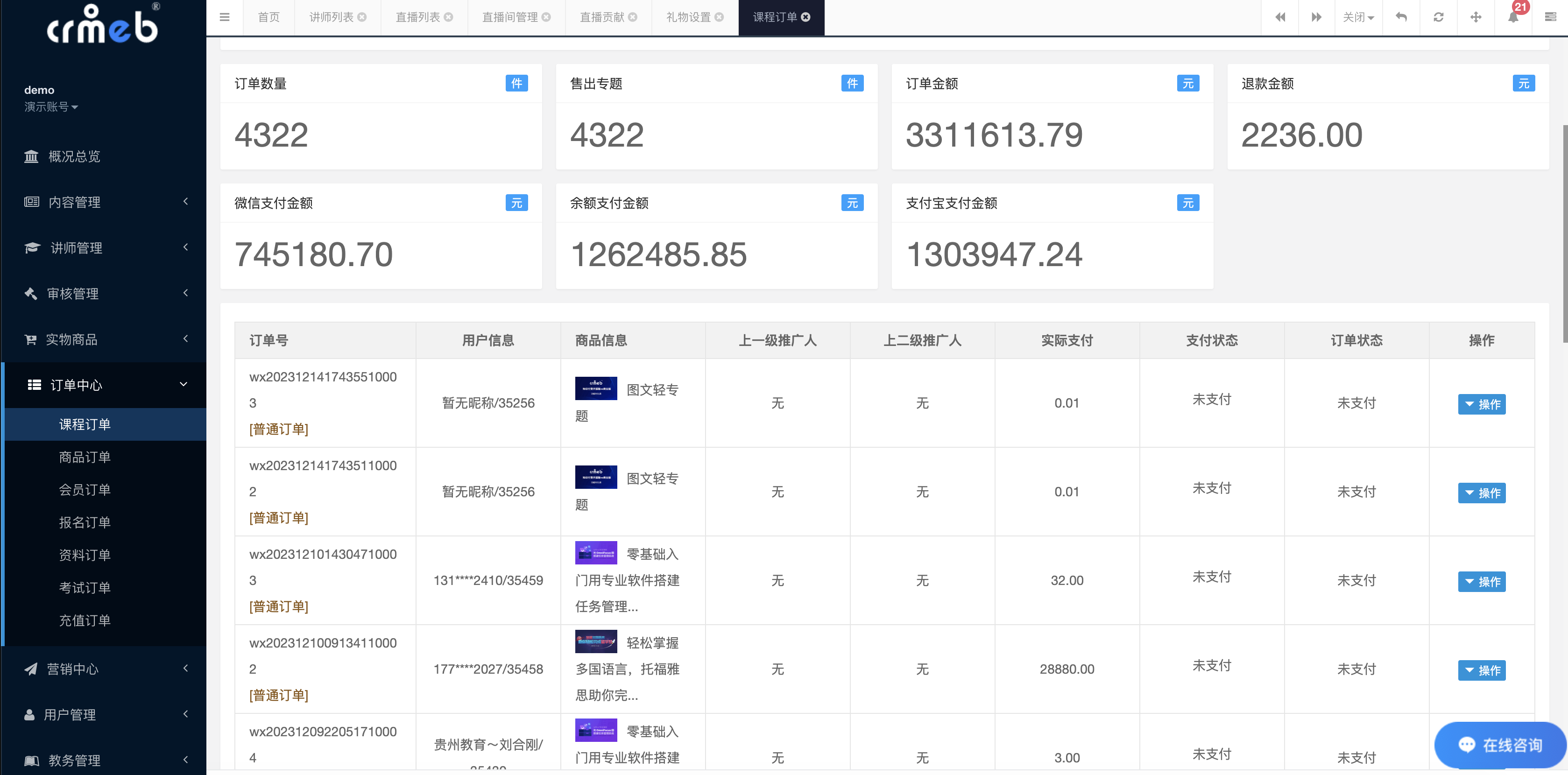The height and width of the screenshot is (775, 1568).
Task: Select 课程订单 in the sidebar submenu
Action: click(105, 424)
